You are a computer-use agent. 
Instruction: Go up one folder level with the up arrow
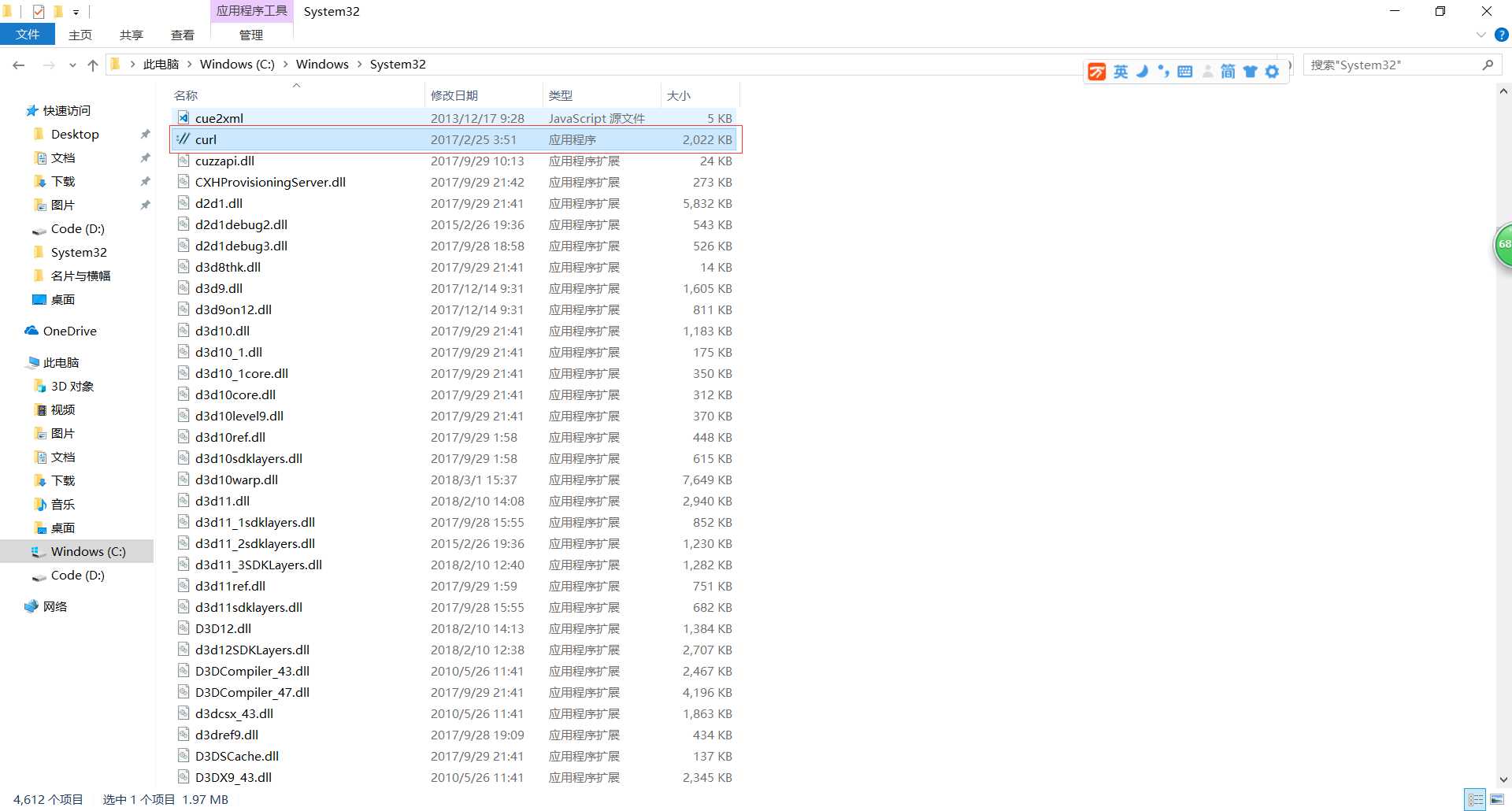point(93,65)
